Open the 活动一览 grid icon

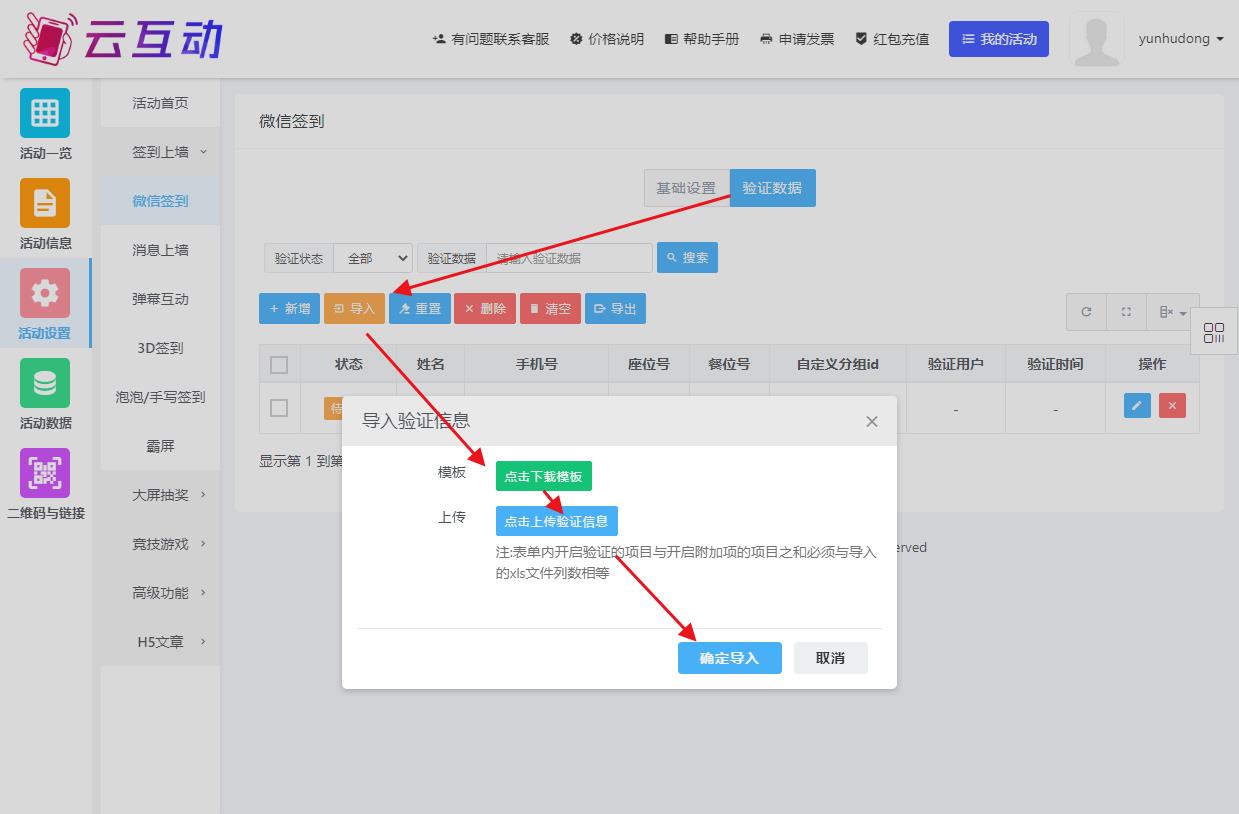coord(45,113)
